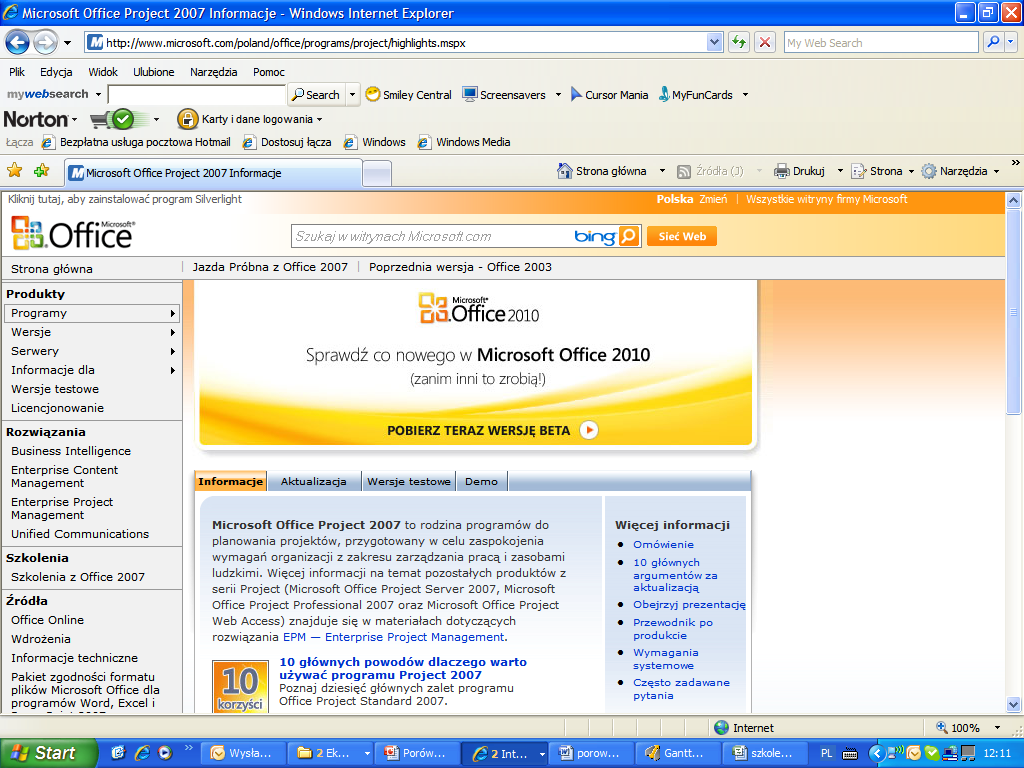The height and width of the screenshot is (768, 1024).
Task: Open Wszystkie witryny firmy Microsoft link
Action: click(827, 199)
